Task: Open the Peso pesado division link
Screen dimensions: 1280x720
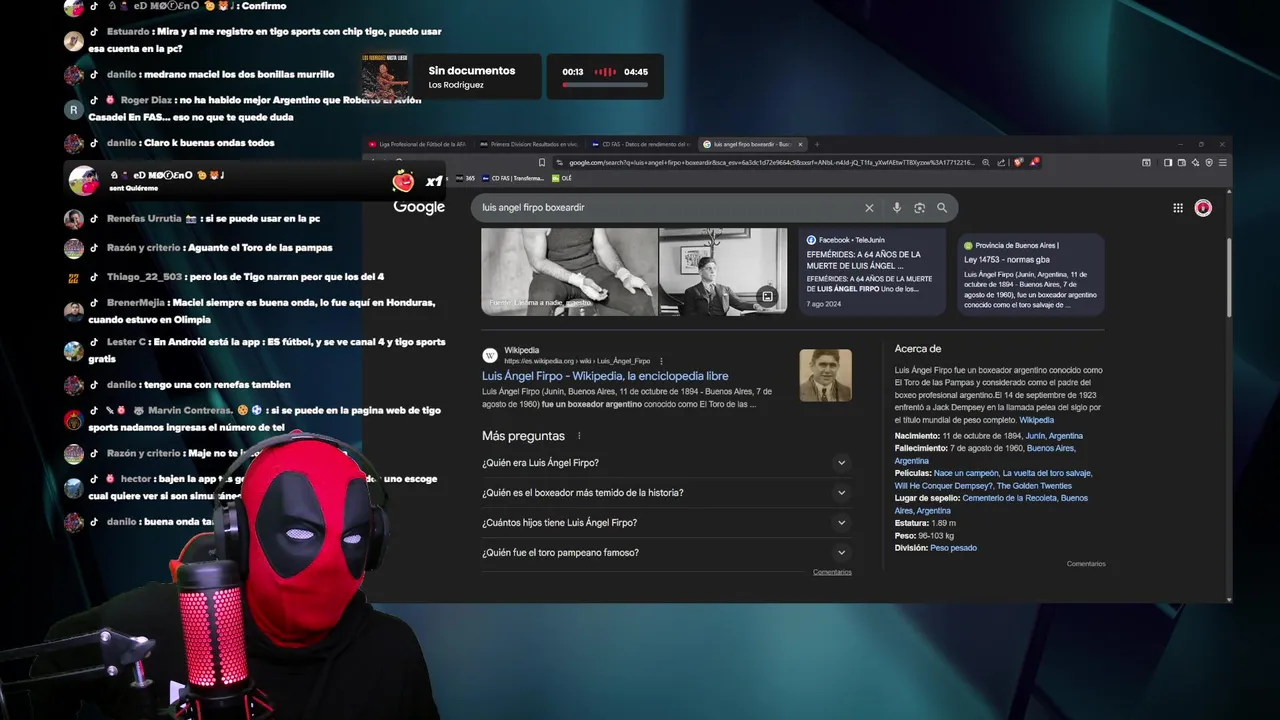Action: (x=953, y=548)
